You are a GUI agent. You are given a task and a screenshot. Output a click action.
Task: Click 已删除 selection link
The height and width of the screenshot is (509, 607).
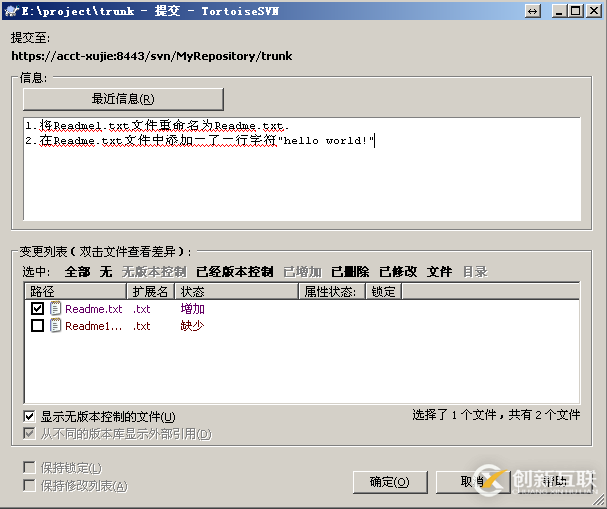coord(350,272)
